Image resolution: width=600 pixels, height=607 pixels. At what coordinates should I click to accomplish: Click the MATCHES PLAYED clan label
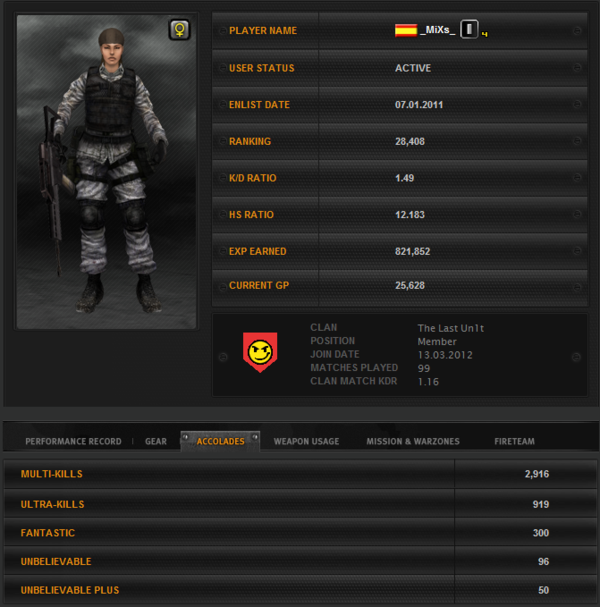[354, 367]
